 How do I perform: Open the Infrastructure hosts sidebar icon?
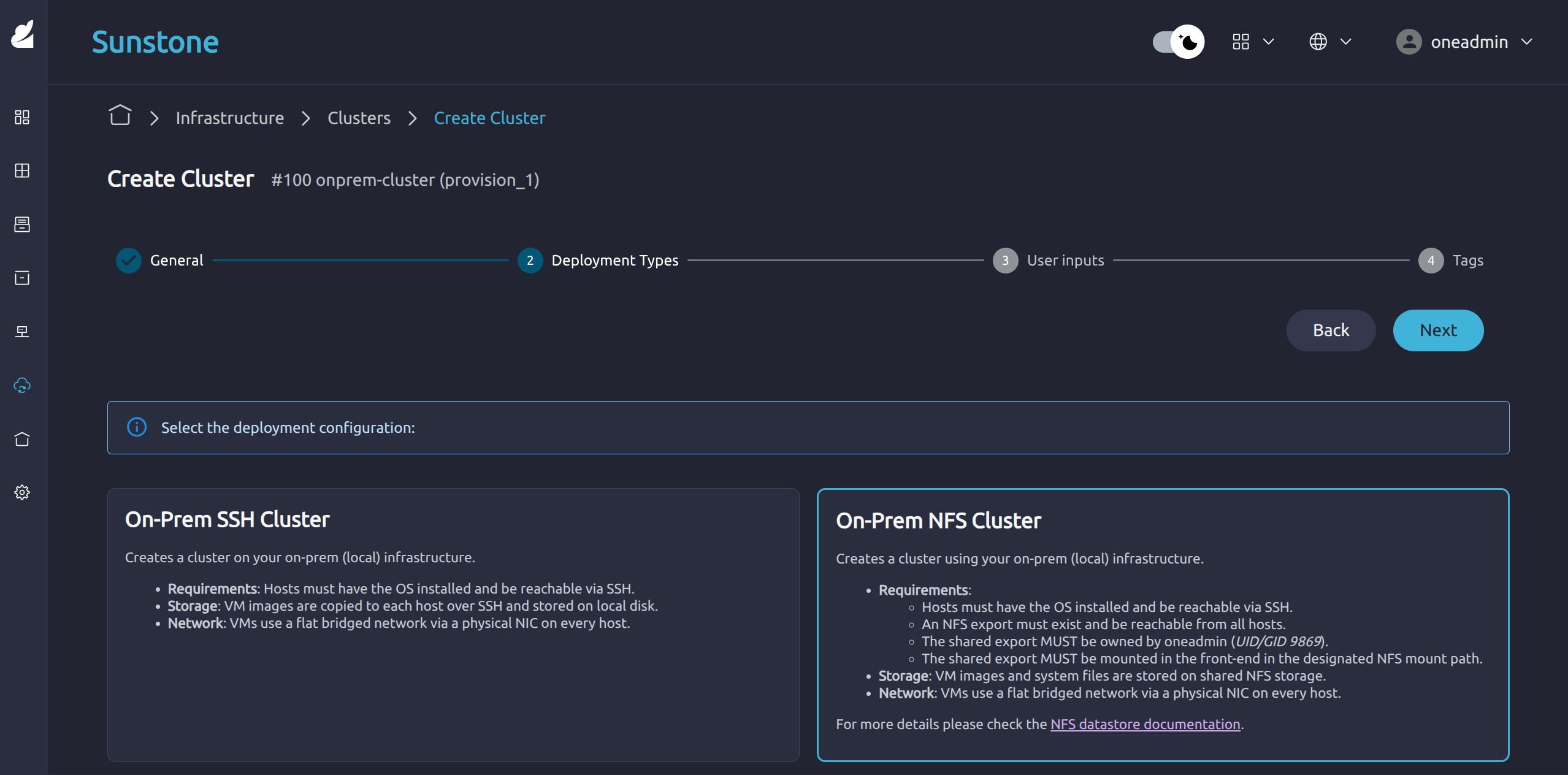[22, 332]
